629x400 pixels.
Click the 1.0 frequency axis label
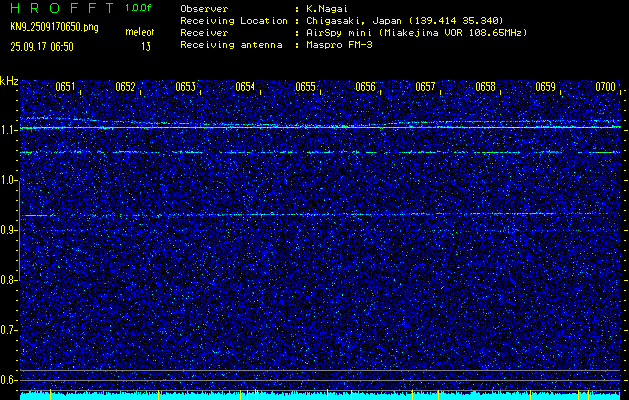[8, 181]
